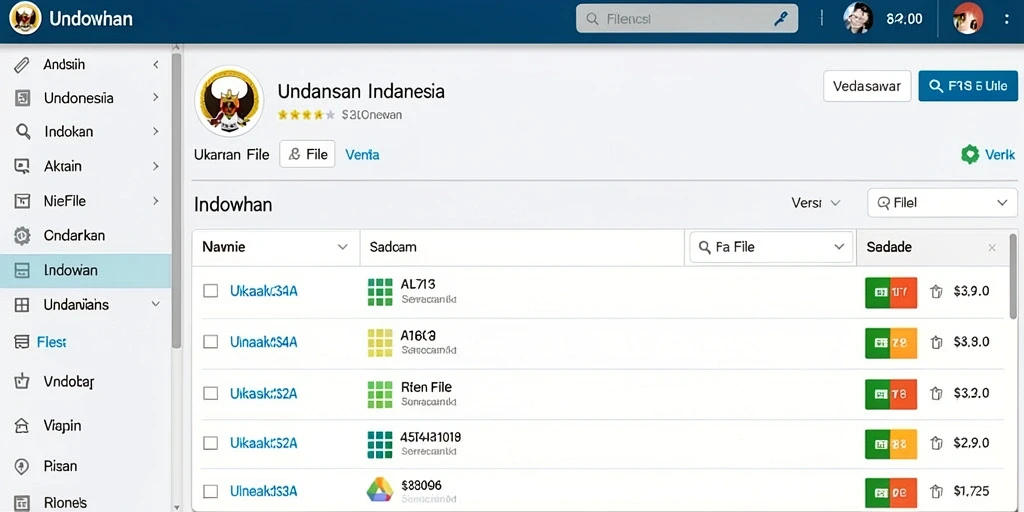Screen dimensions: 1024x512
Task: Click the magnifier icon beside Indokan
Action: 23,132
